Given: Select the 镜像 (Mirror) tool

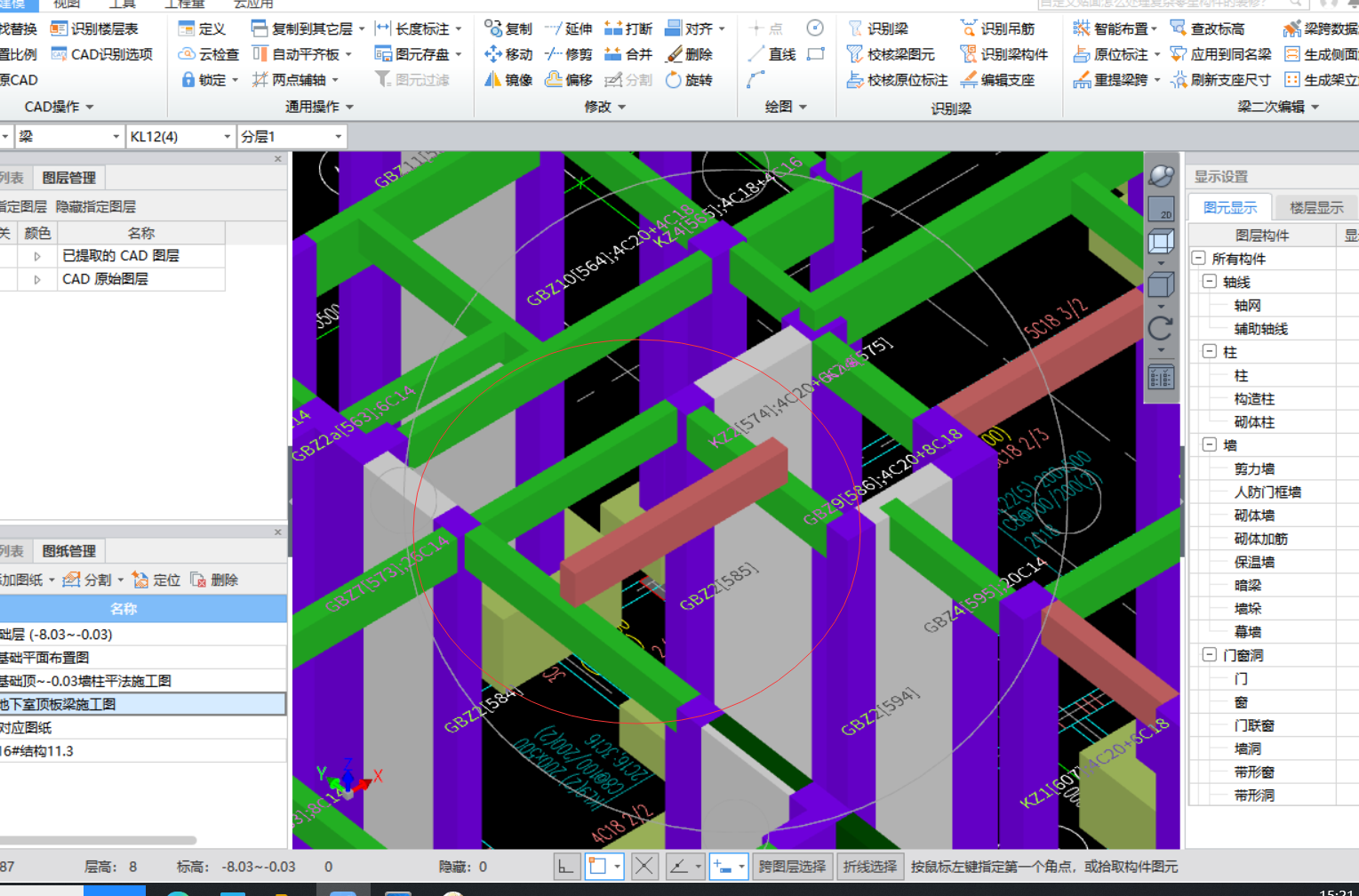Looking at the screenshot, I should [508, 80].
